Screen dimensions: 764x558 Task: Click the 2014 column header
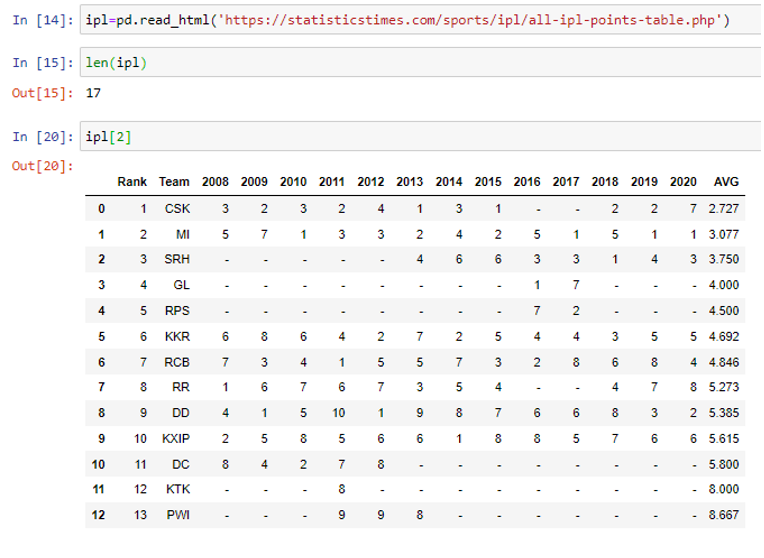449,182
